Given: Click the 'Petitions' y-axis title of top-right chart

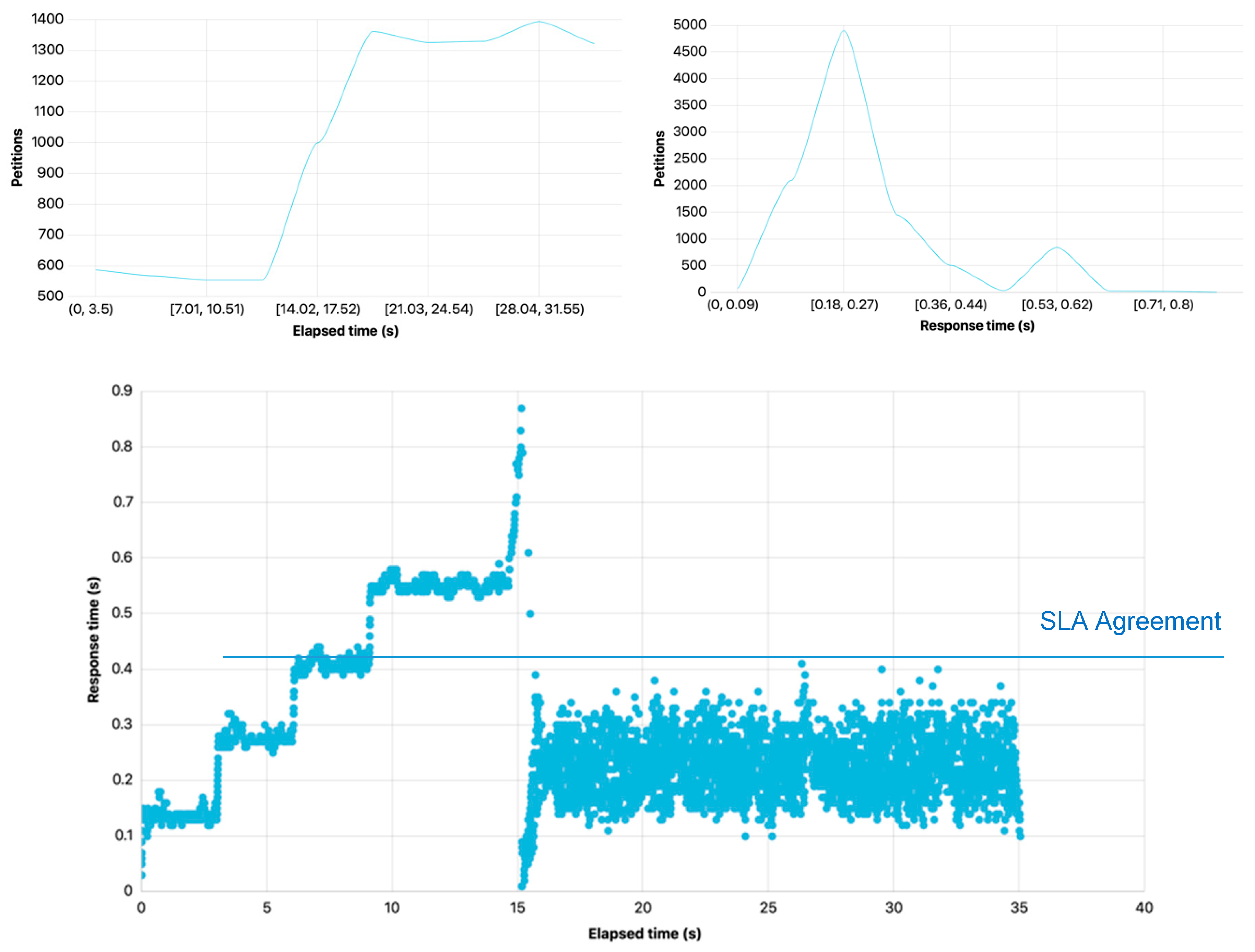Looking at the screenshot, I should (x=659, y=158).
